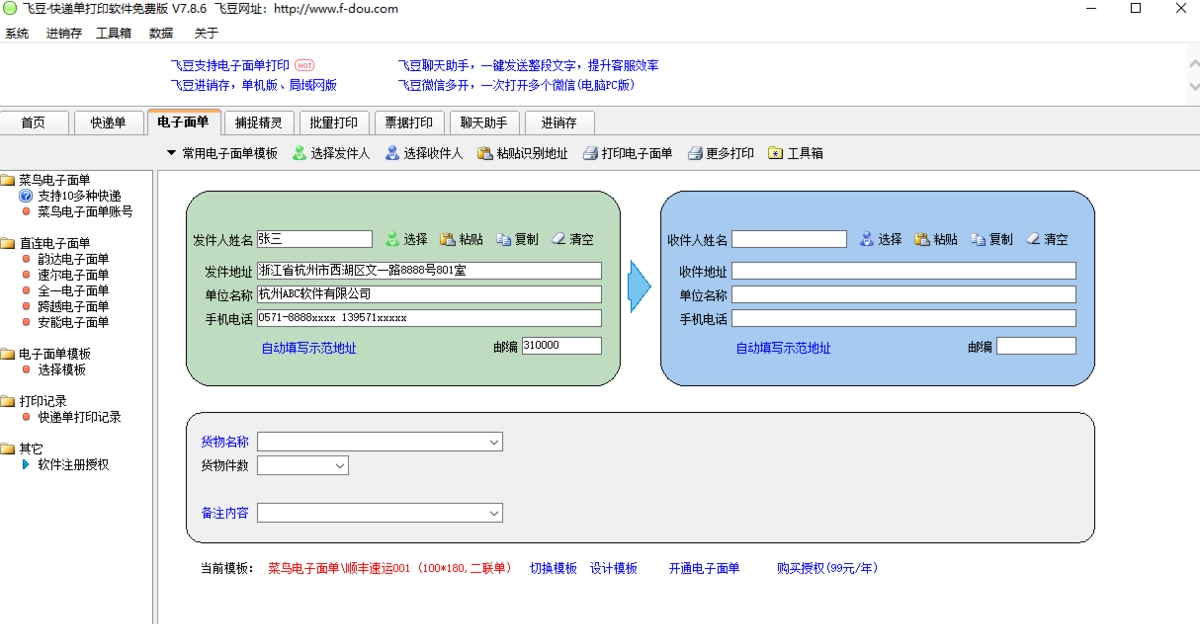Open the 货物件数 dropdown
This screenshot has height=624, width=1200.
click(340, 465)
